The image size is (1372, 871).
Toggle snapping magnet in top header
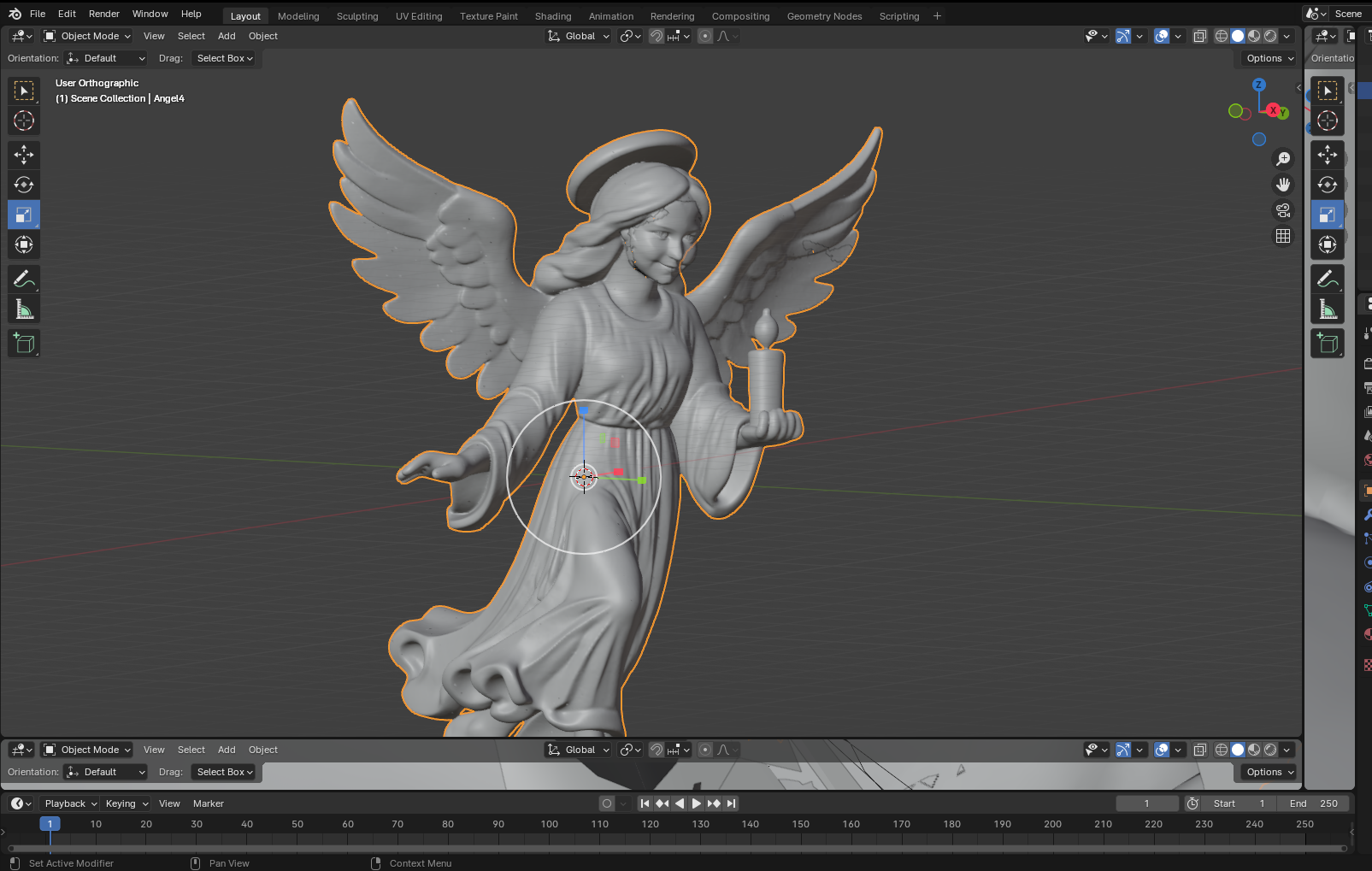[657, 36]
